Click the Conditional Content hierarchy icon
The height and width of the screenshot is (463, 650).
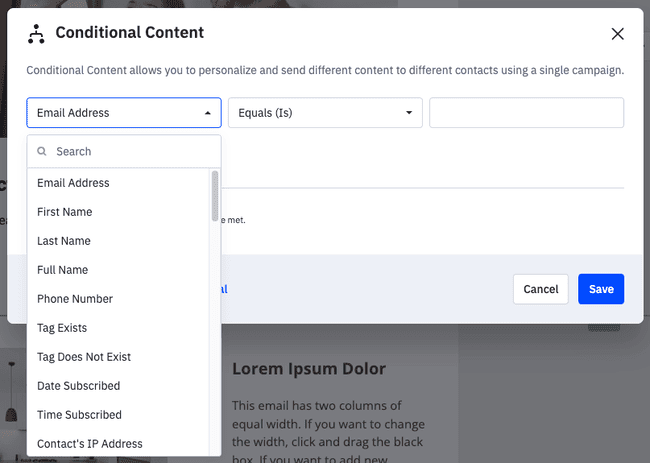click(36, 34)
